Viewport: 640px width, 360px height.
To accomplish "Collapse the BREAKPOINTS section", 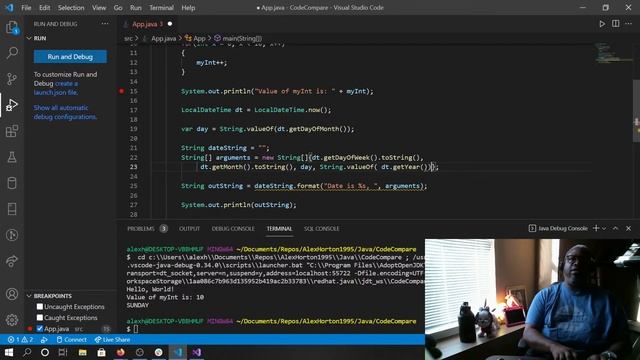I will (29, 296).
